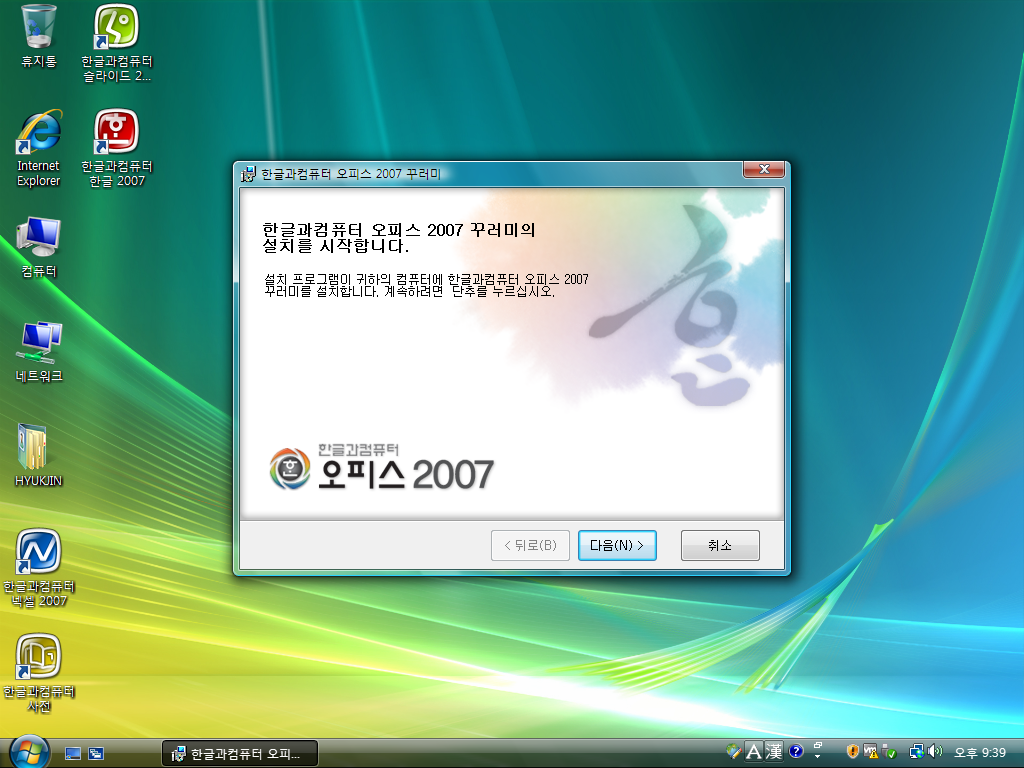Image resolution: width=1024 pixels, height=768 pixels.
Task: Open the Windows Start orb
Action: click(29, 752)
